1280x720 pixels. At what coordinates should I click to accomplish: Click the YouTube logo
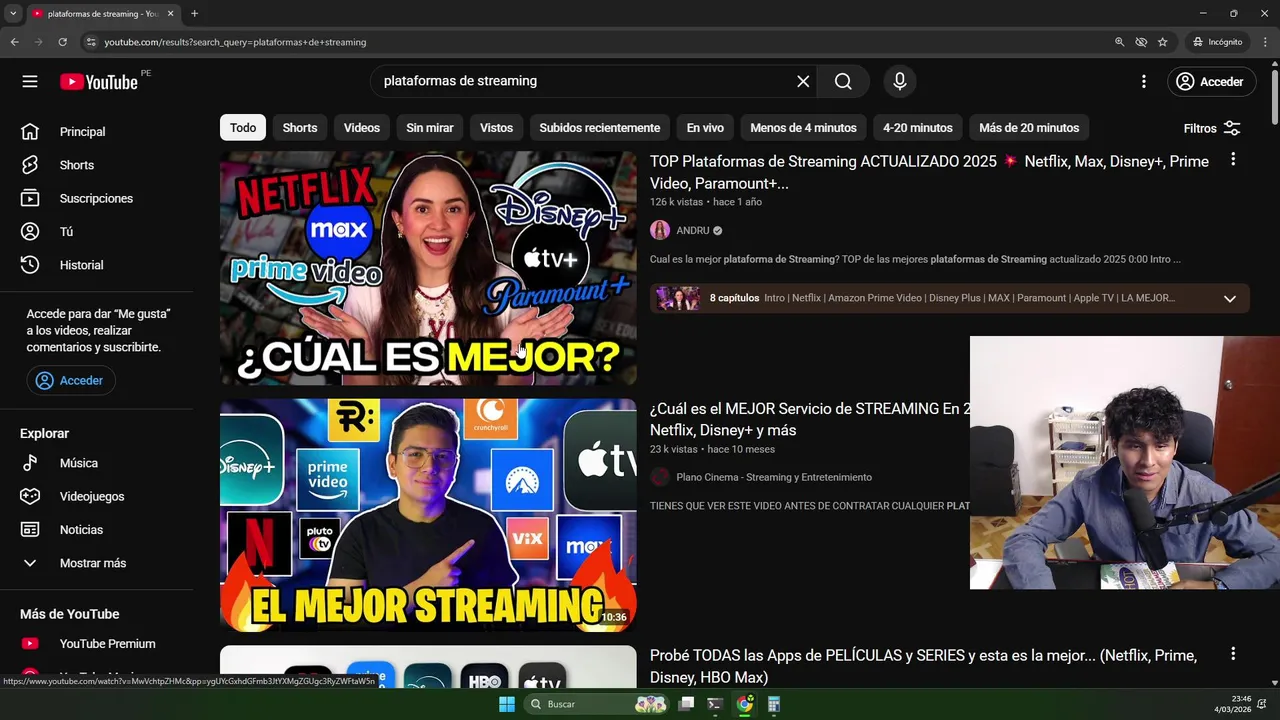tap(98, 82)
